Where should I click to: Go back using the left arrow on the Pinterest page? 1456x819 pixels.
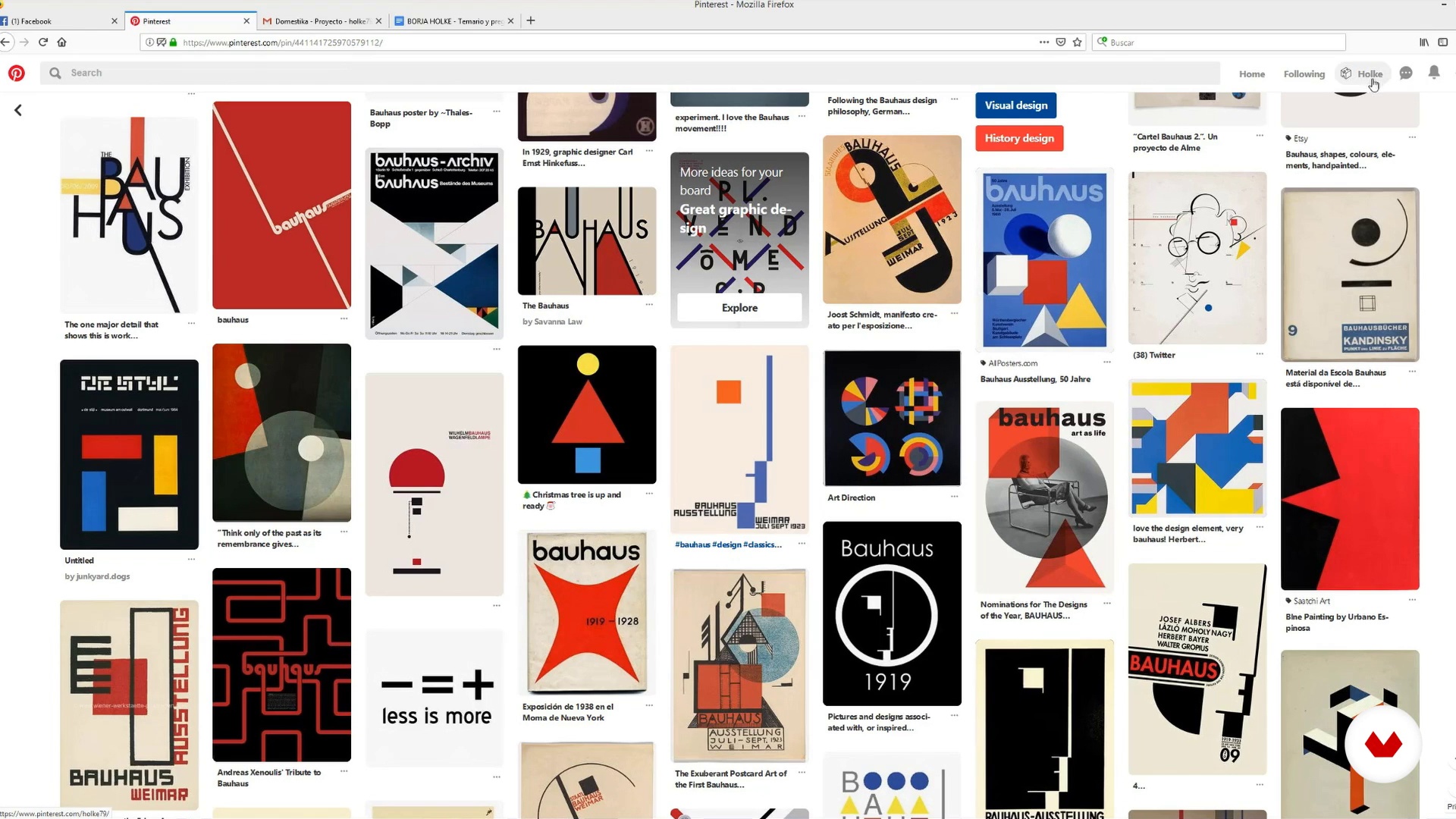point(18,110)
